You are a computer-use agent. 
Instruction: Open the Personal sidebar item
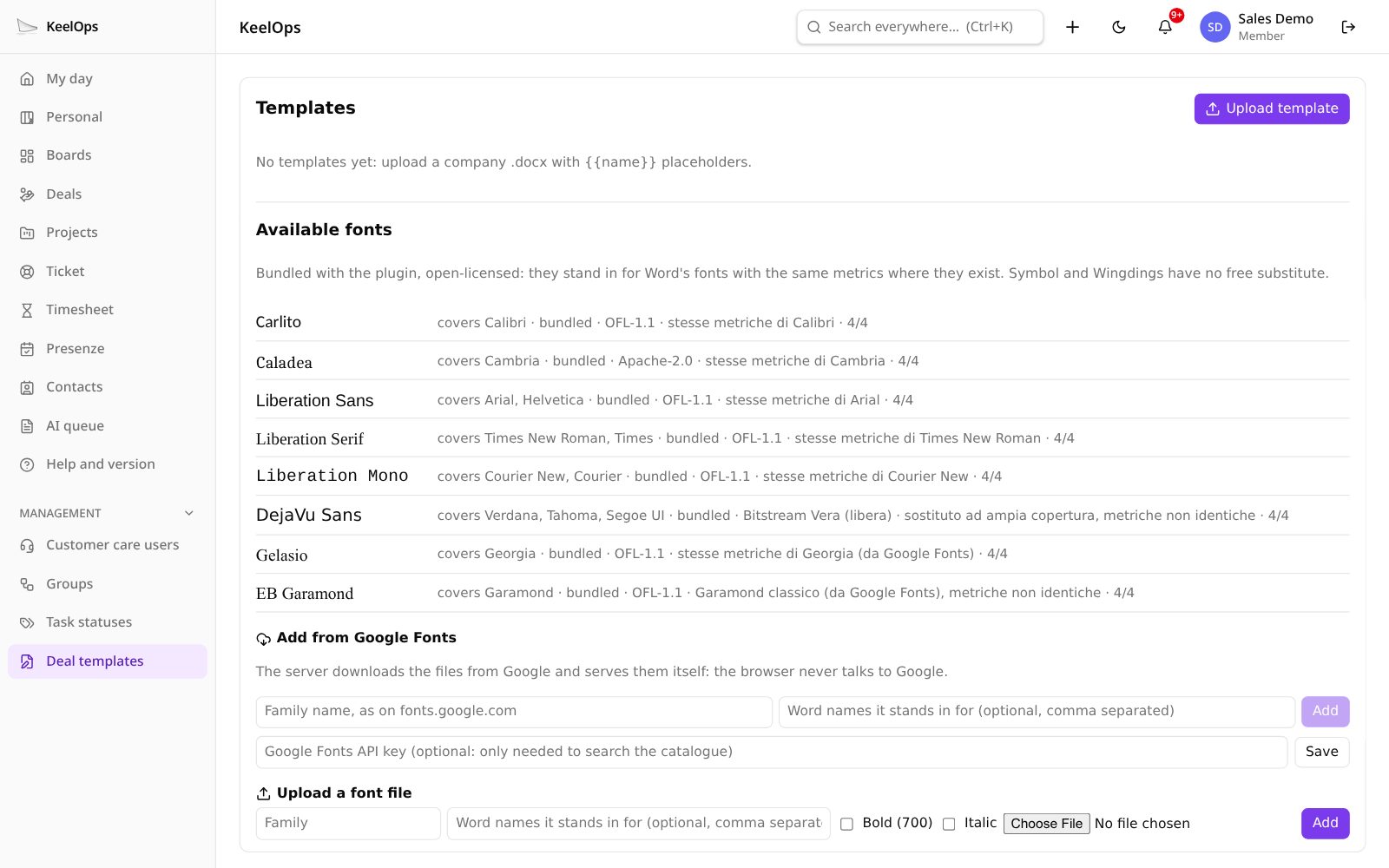(108, 117)
